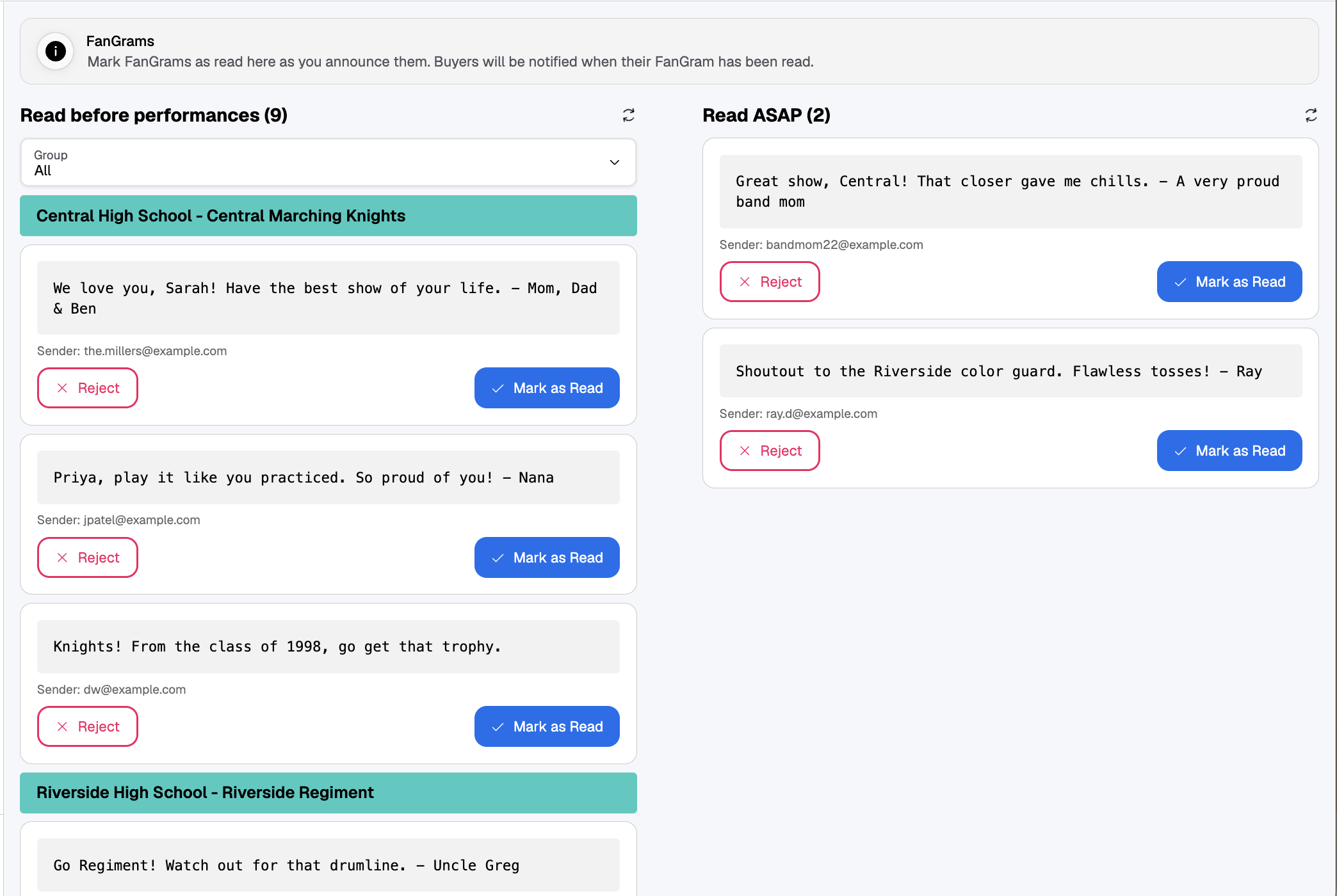Viewport: 1337px width, 896px height.
Task: Reject Ray's color guard shoutout
Action: tap(770, 451)
